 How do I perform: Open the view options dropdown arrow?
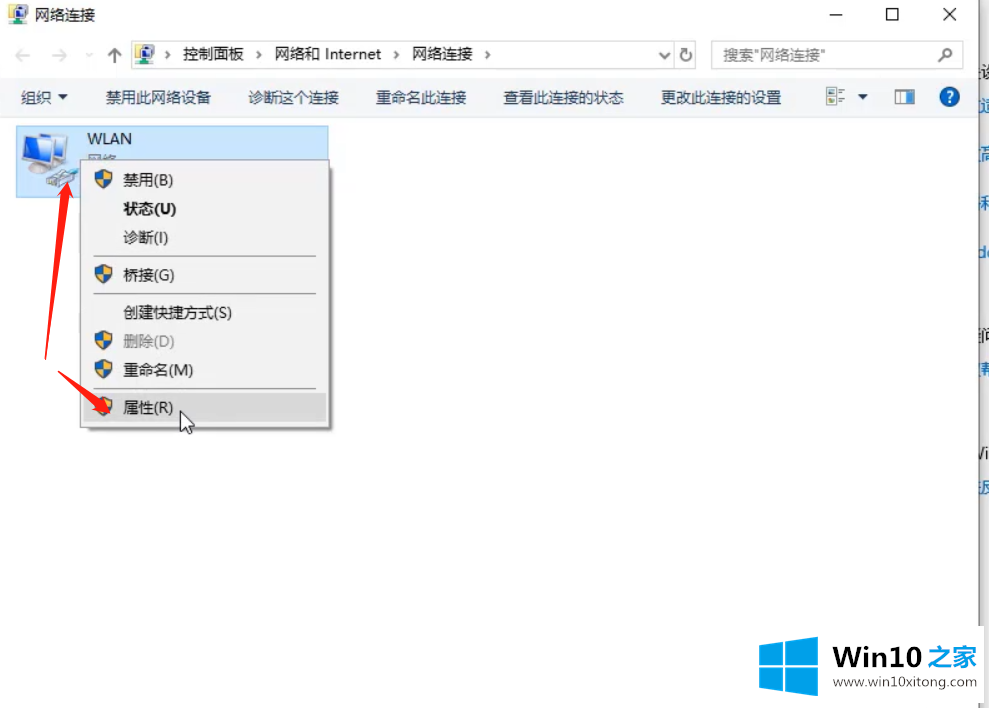[862, 97]
